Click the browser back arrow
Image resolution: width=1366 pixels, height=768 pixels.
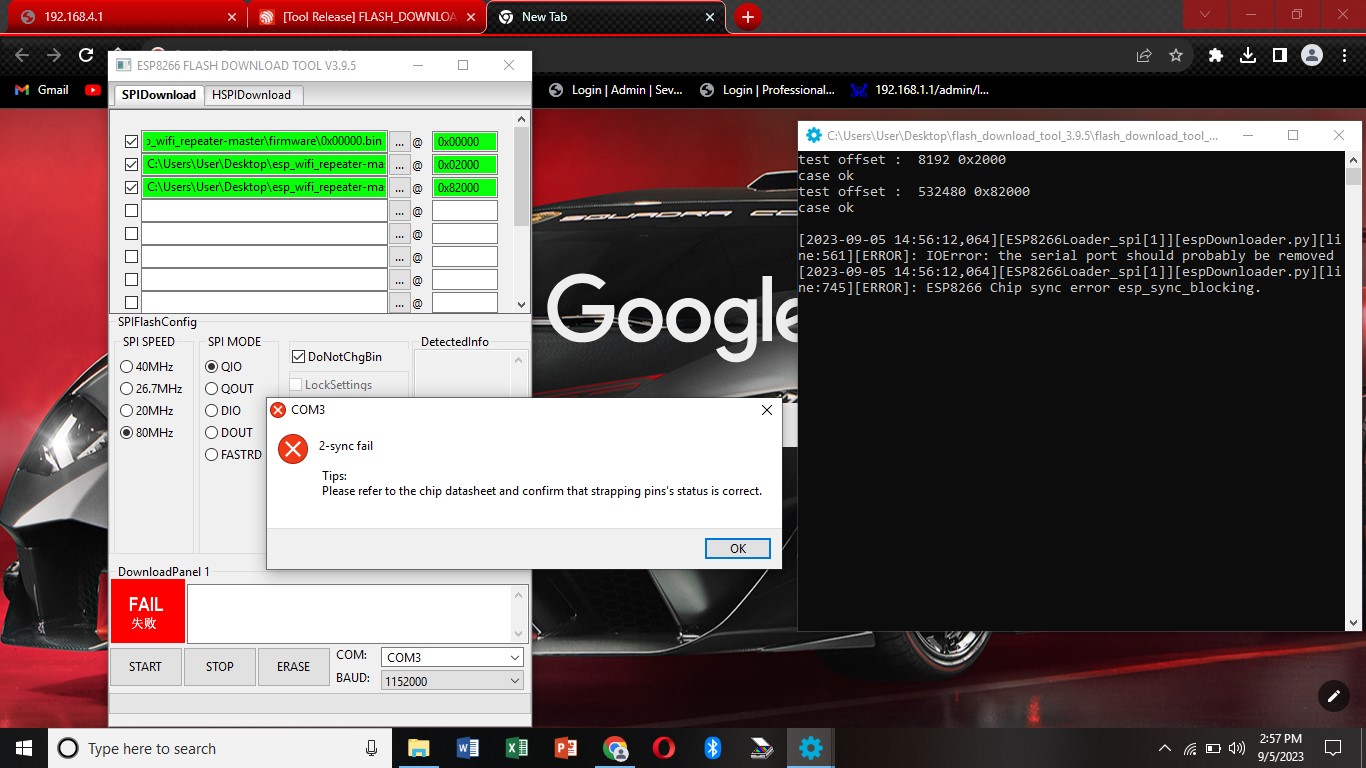pos(22,56)
